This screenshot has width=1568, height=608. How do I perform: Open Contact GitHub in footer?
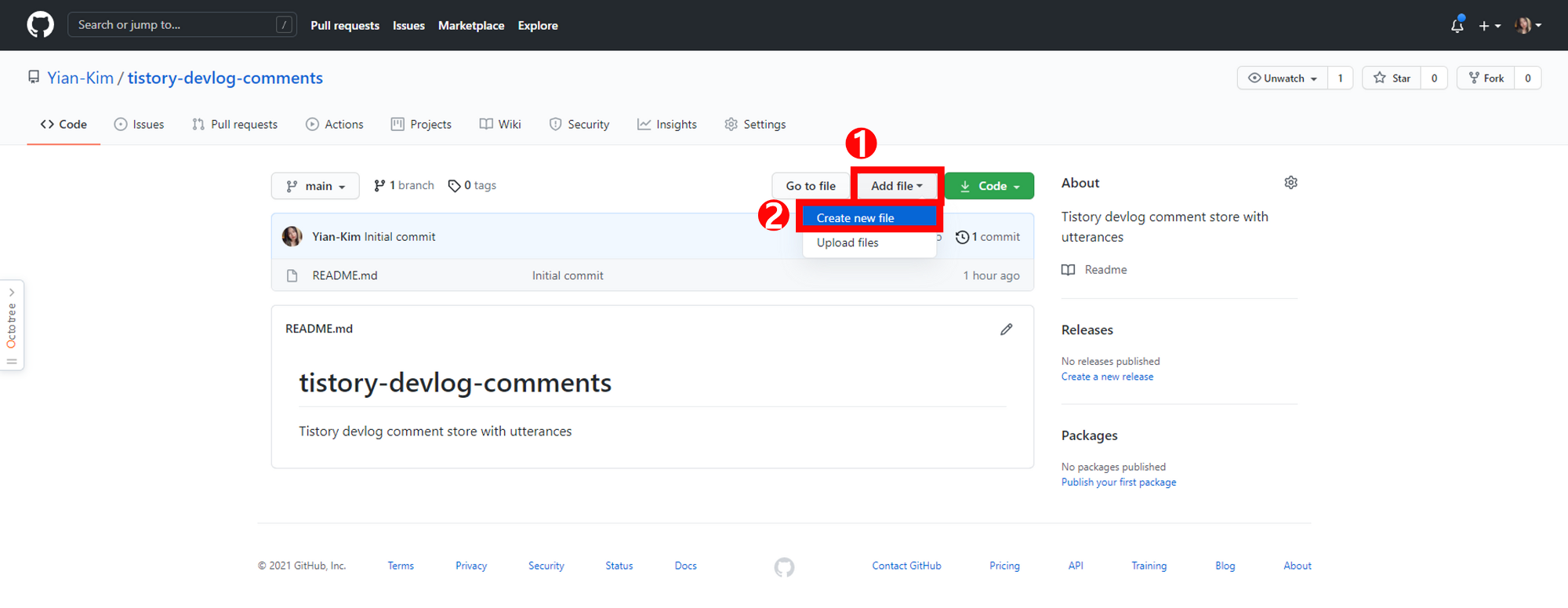906,566
